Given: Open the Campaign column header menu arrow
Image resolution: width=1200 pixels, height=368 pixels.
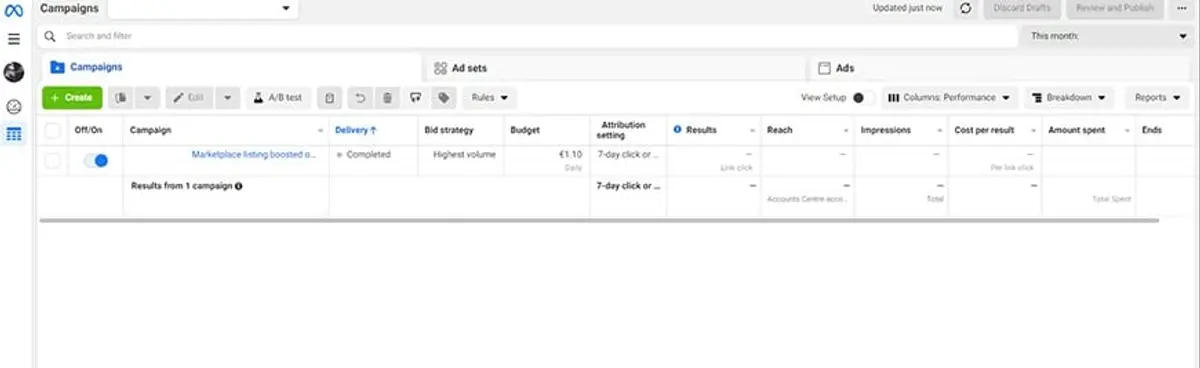Looking at the screenshot, I should (x=321, y=131).
